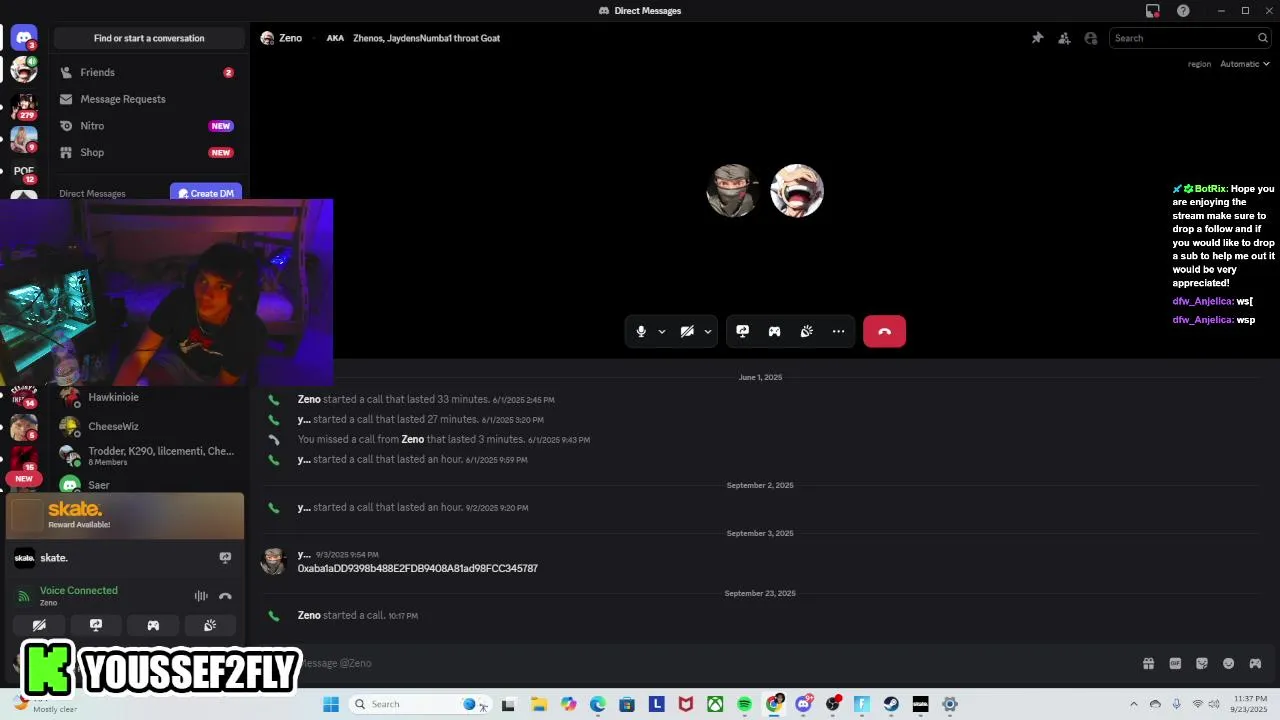Click Zeno in the 33 minutes call entry
This screenshot has width=1280, height=720.
(309, 399)
